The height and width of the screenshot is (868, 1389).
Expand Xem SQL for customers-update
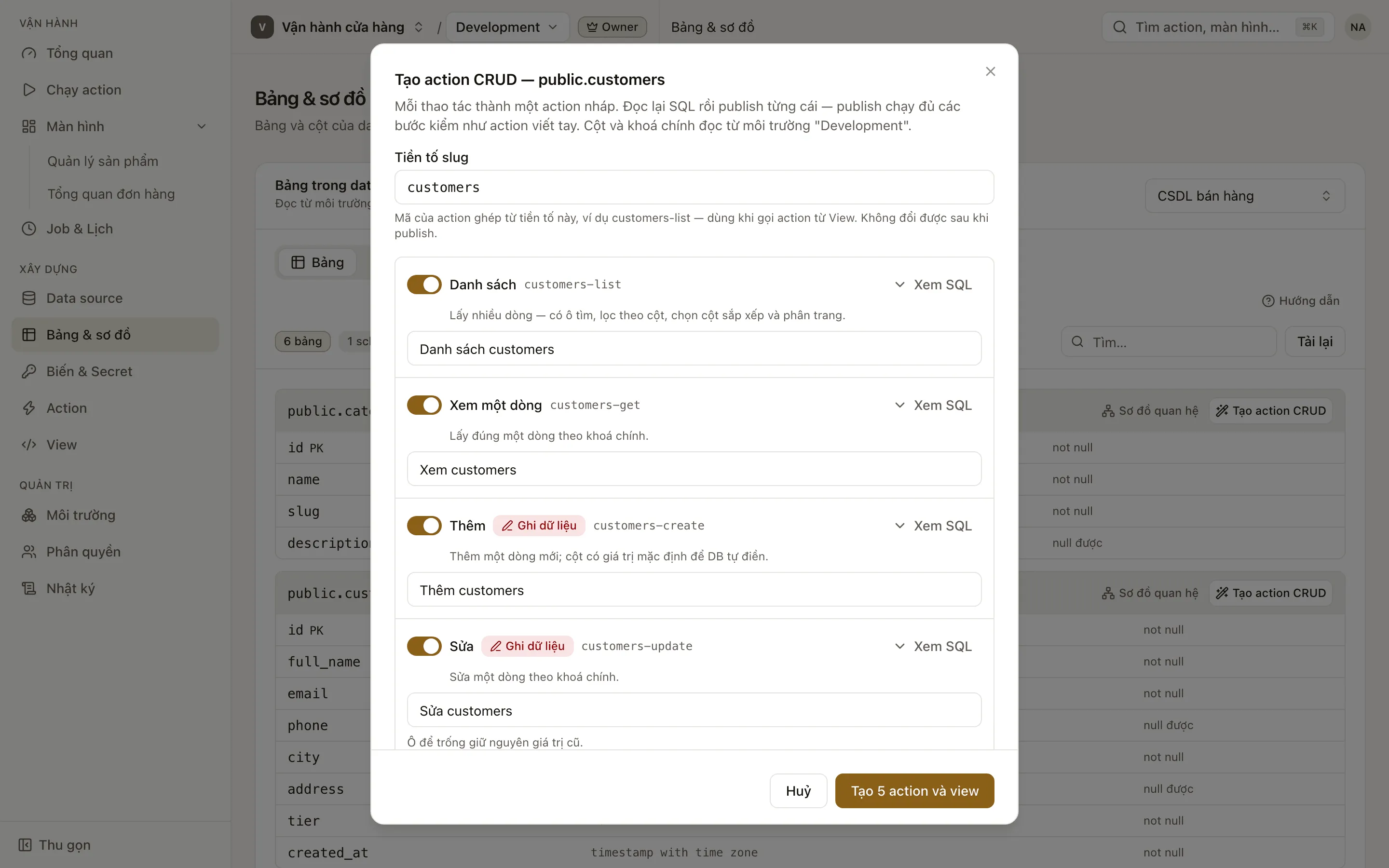tap(933, 646)
